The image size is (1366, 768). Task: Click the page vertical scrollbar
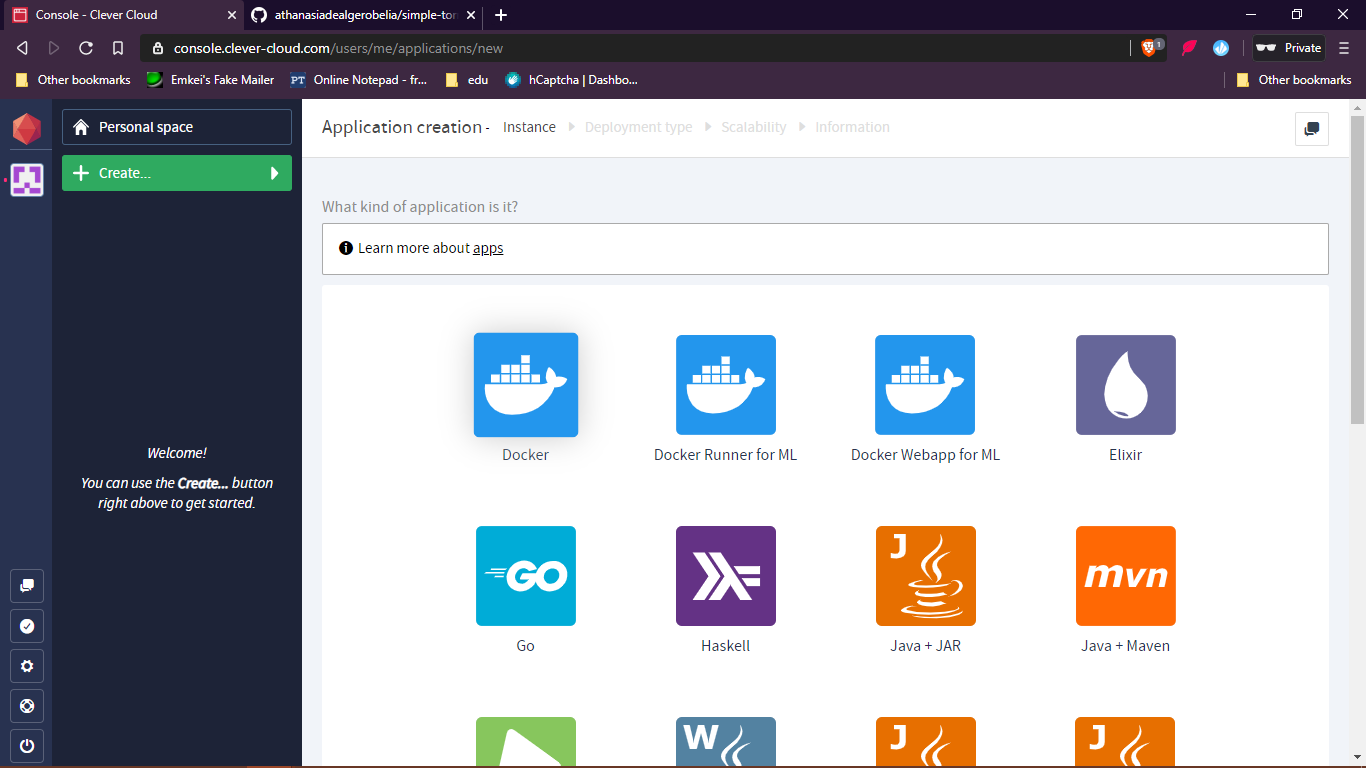(1357, 270)
